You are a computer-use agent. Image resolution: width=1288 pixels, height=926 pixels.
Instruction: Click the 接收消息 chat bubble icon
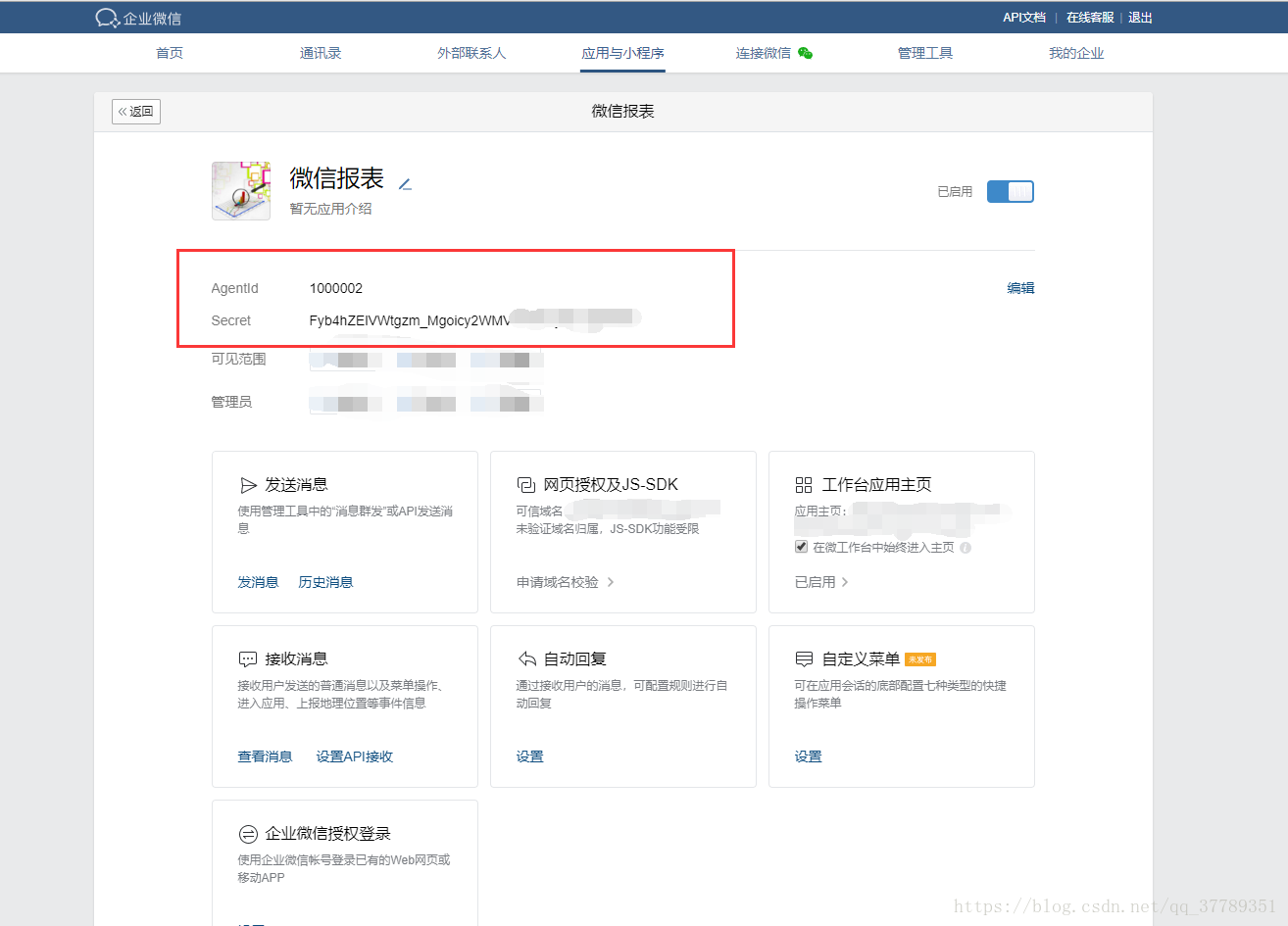(248, 659)
